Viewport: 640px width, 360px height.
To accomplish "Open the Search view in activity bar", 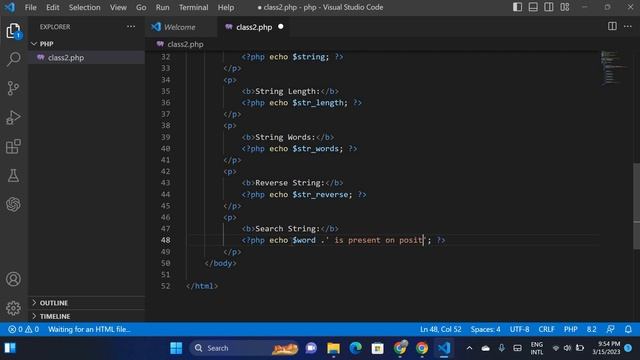I will point(13,59).
